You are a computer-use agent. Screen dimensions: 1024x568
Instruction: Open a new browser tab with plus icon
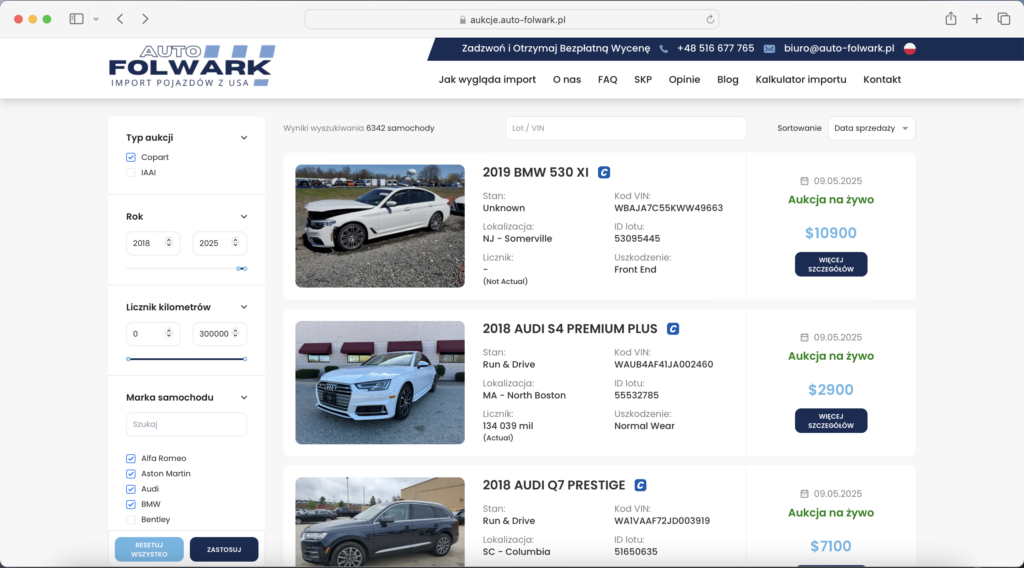[x=977, y=19]
